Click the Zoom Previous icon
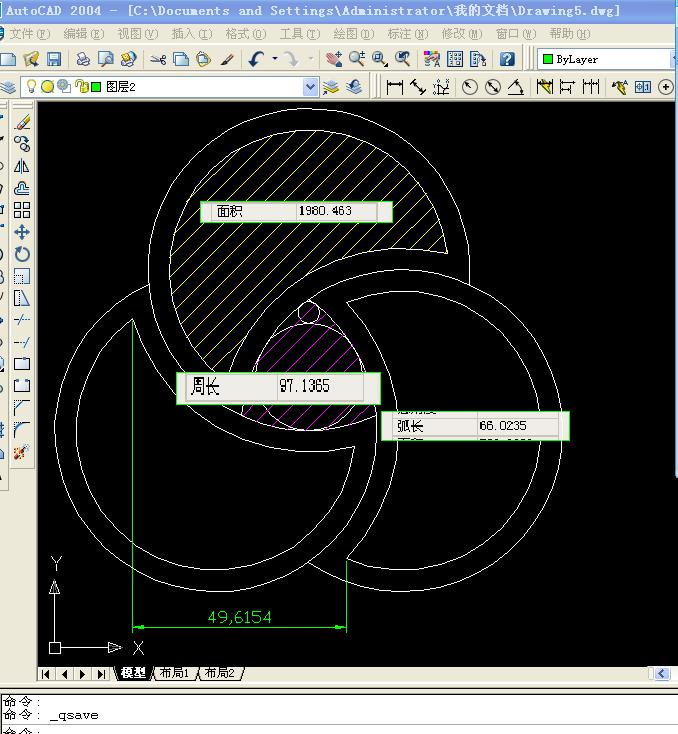The image size is (678, 734). tap(403, 59)
